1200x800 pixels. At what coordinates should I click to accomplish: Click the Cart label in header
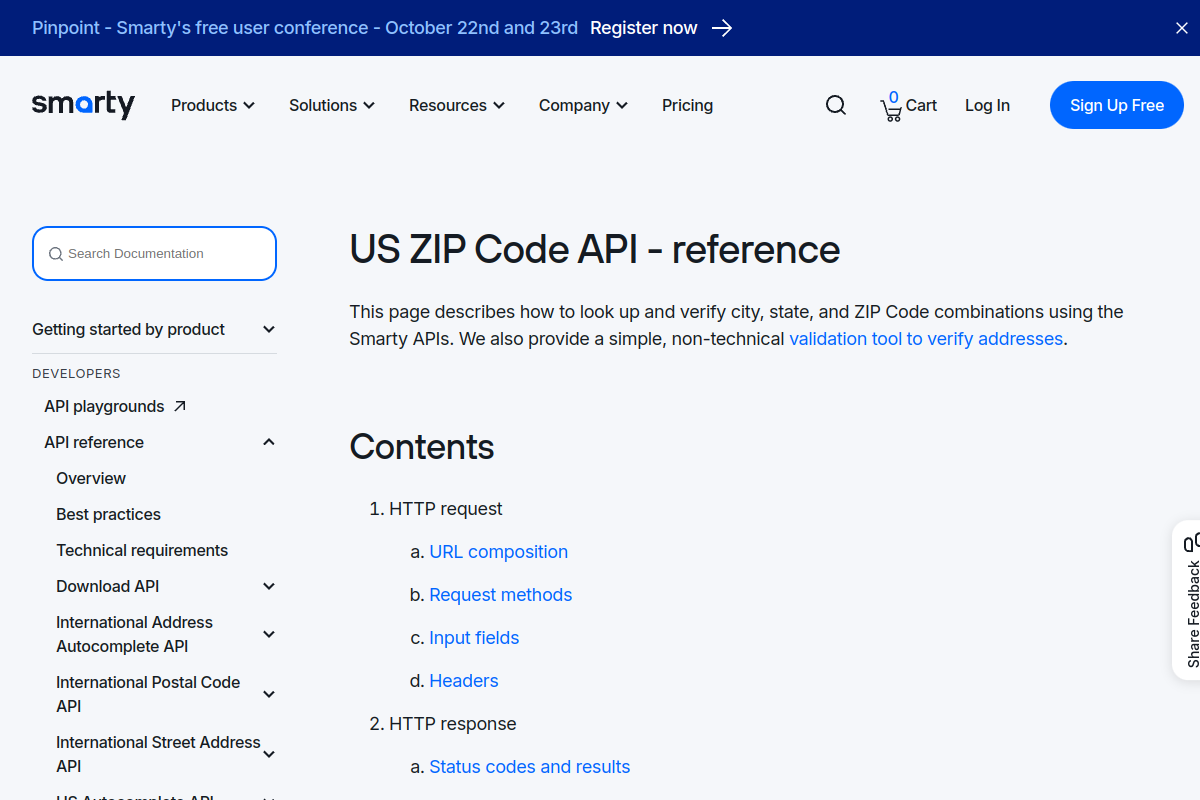coord(921,105)
